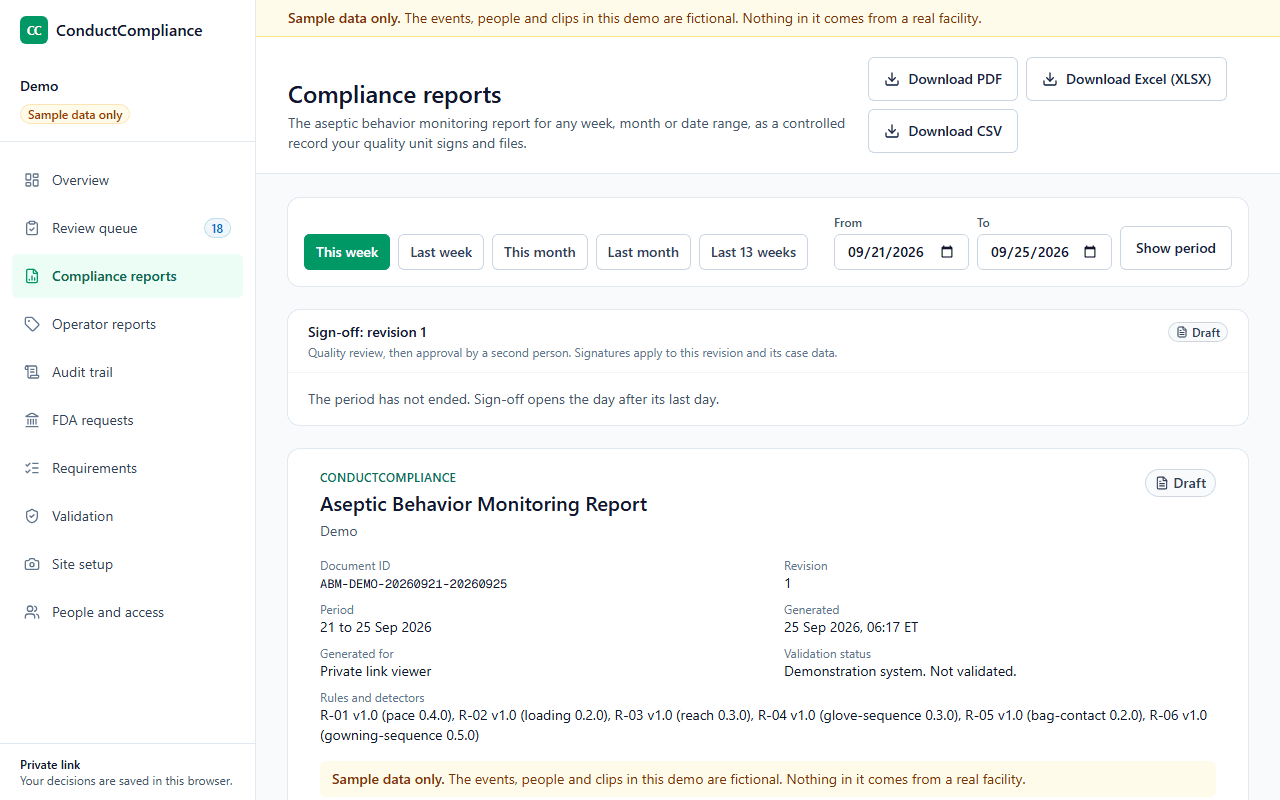Select the Last month period
1280x800 pixels.
coord(643,252)
